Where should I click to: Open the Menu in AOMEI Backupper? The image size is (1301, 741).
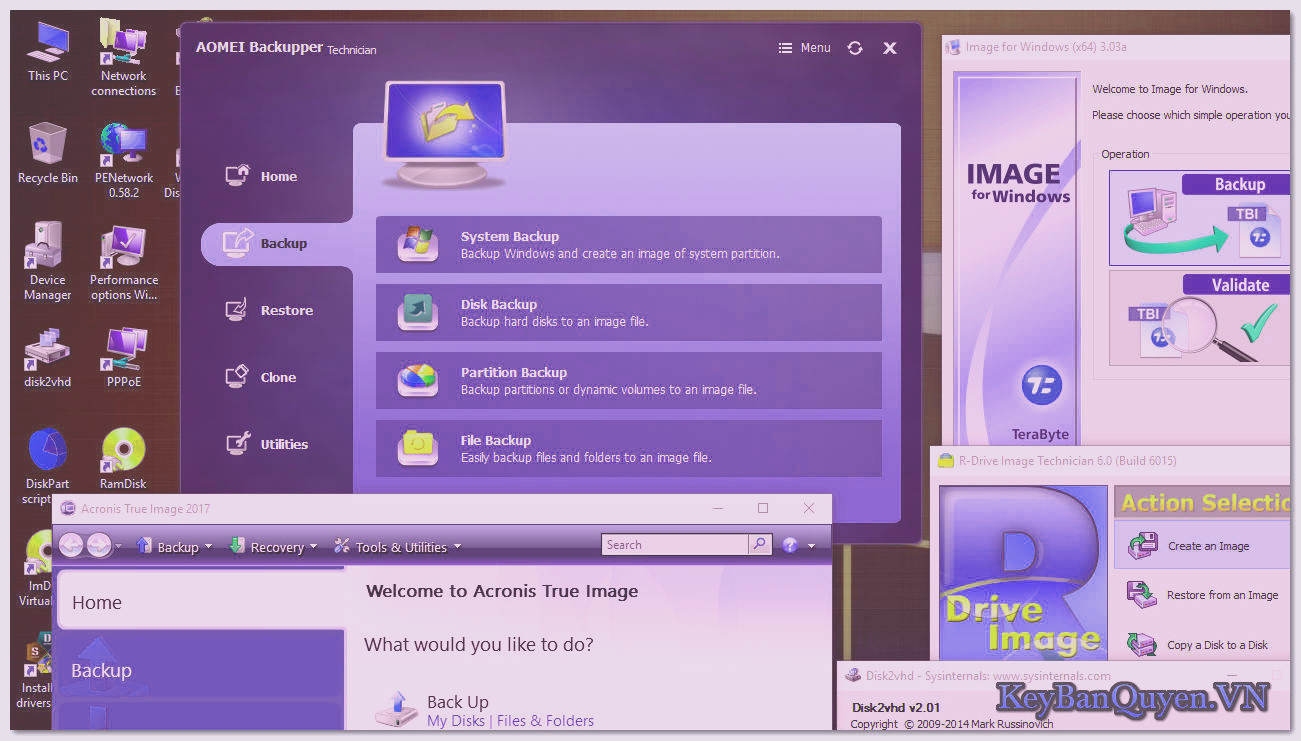[804, 47]
